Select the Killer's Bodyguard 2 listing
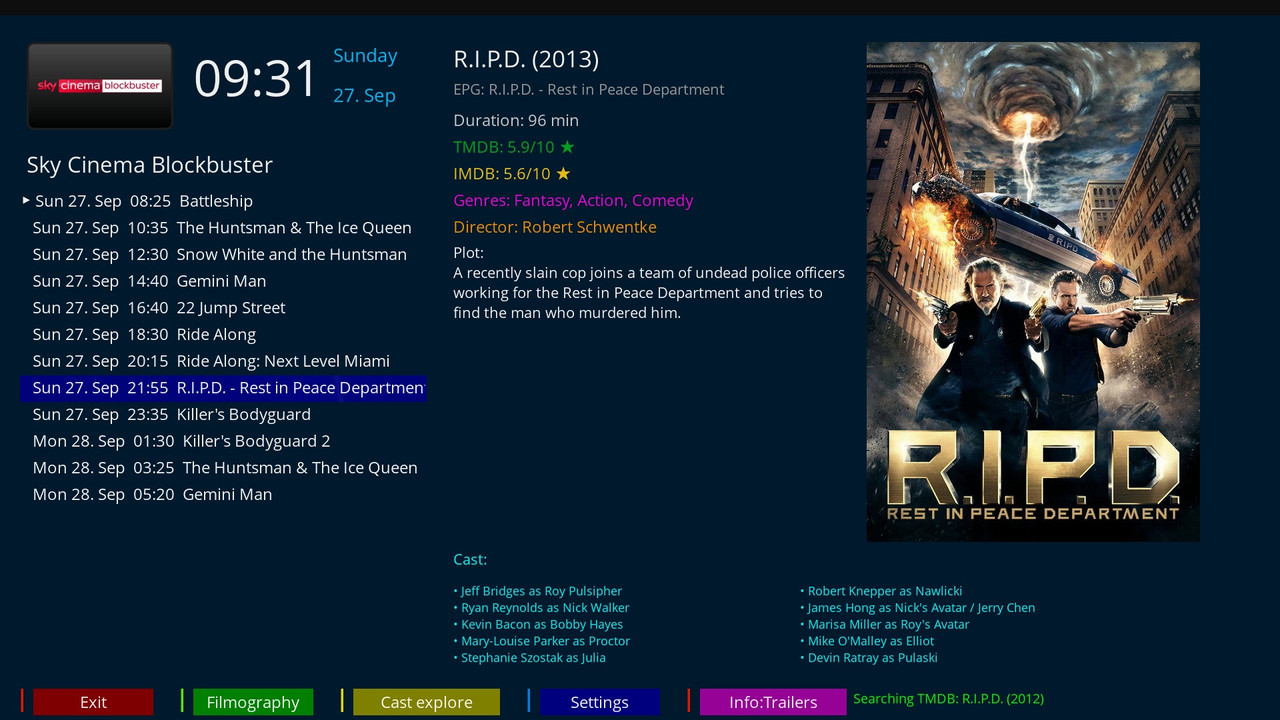This screenshot has width=1280, height=720. [x=223, y=441]
